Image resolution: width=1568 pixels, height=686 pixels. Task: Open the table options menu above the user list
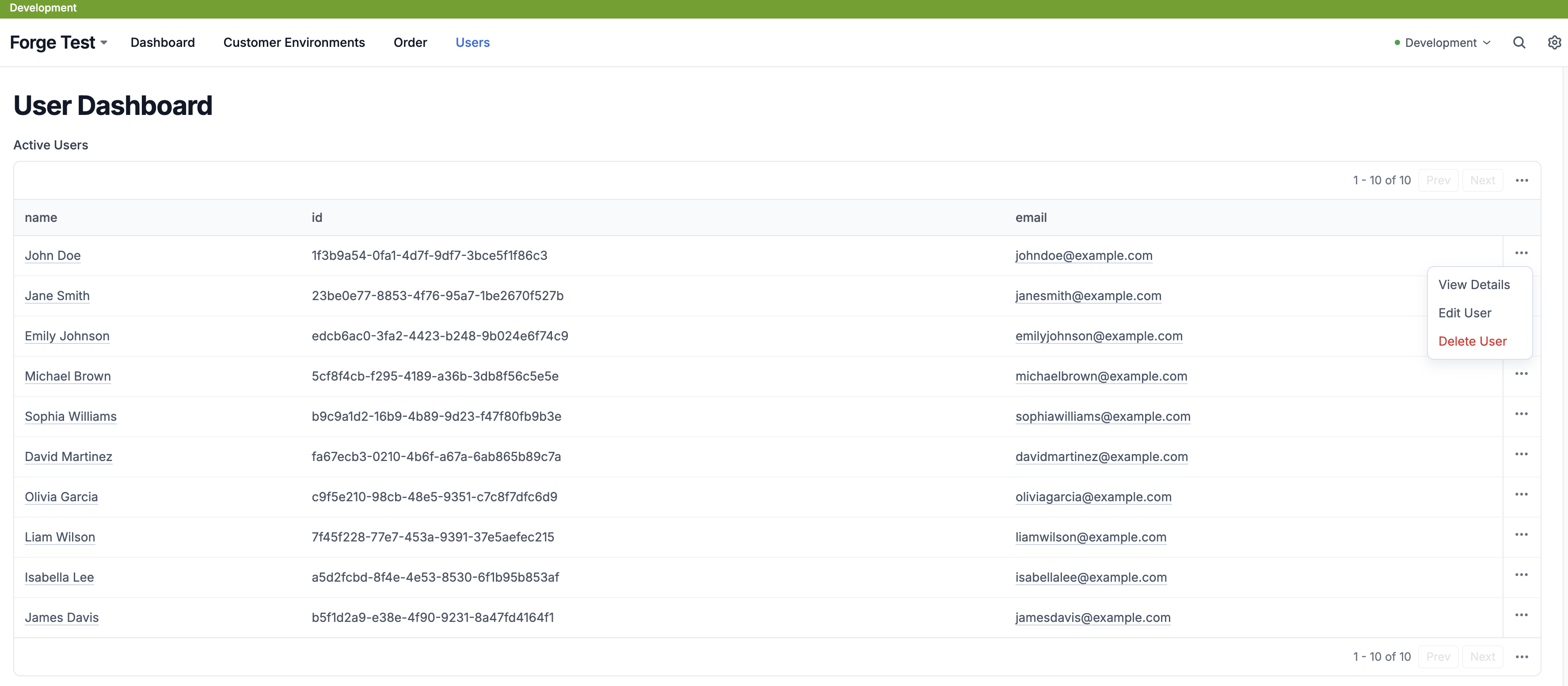tap(1522, 180)
